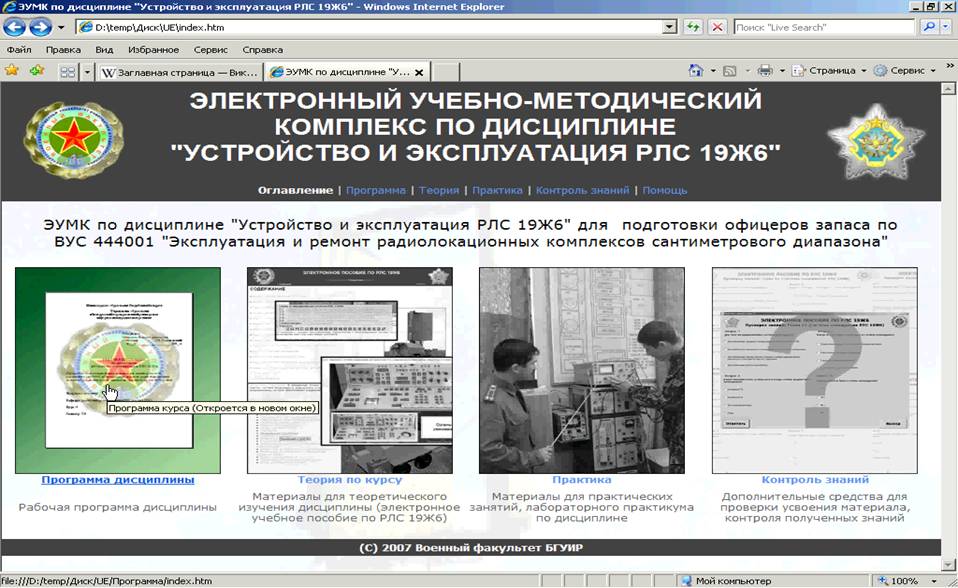Image resolution: width=958 pixels, height=588 pixels.
Task: Open the Контроль знаний navigation link
Action: (x=582, y=190)
